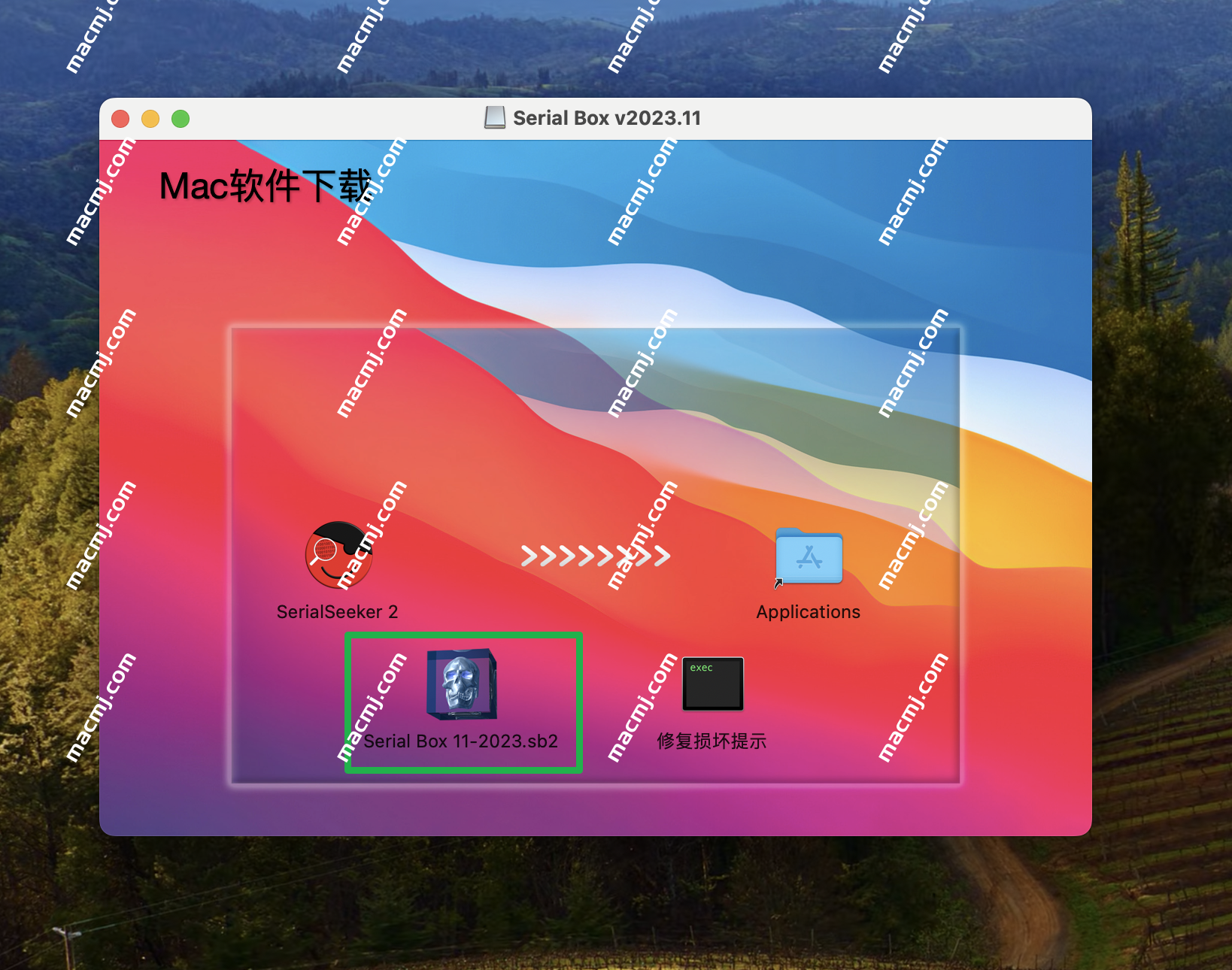Click the 'SerialSeeker 2' label
The height and width of the screenshot is (970, 1232).
337,612
